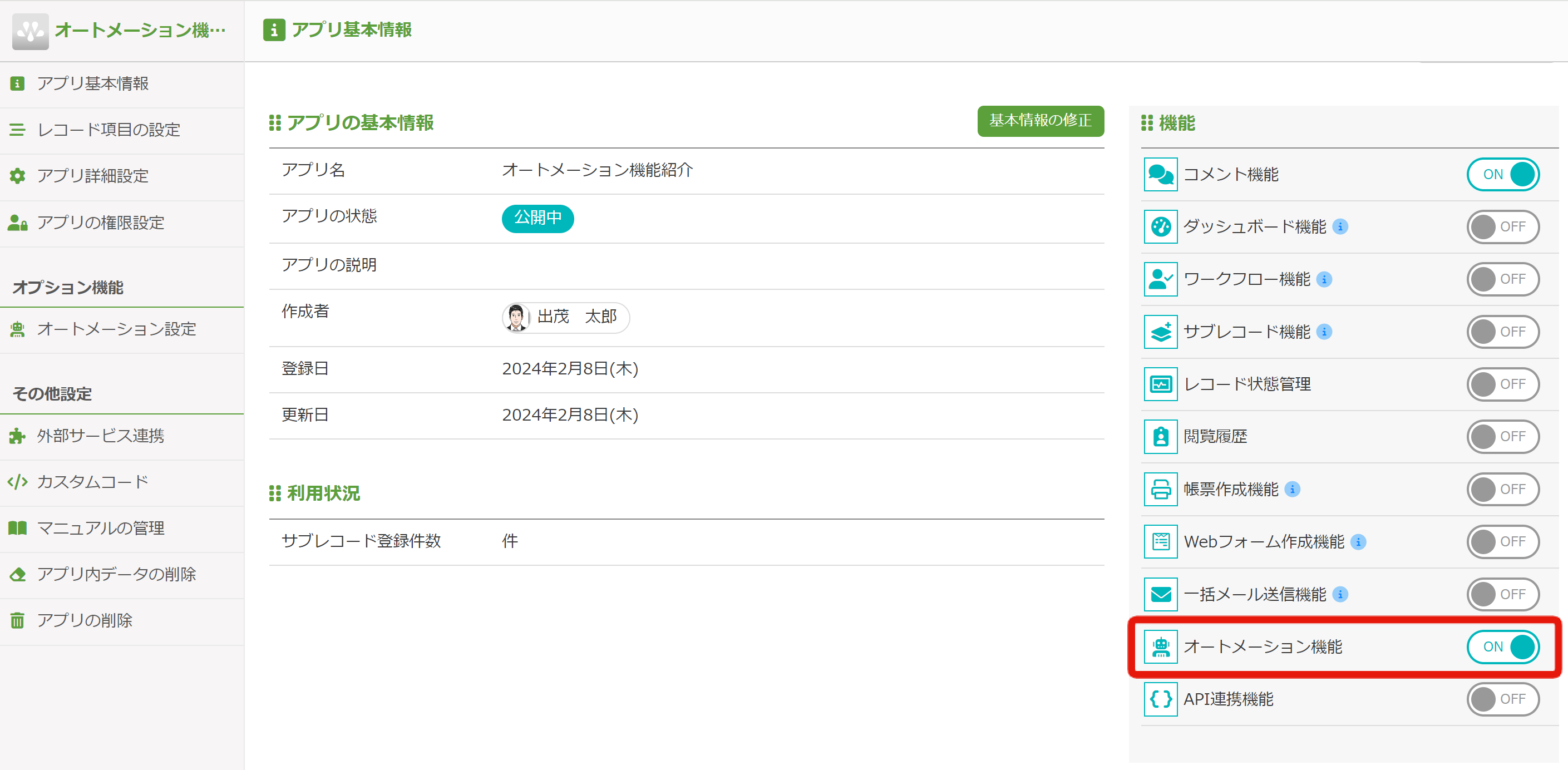
Task: Click info icon beside Webフォーム作成機能
Action: click(1358, 542)
